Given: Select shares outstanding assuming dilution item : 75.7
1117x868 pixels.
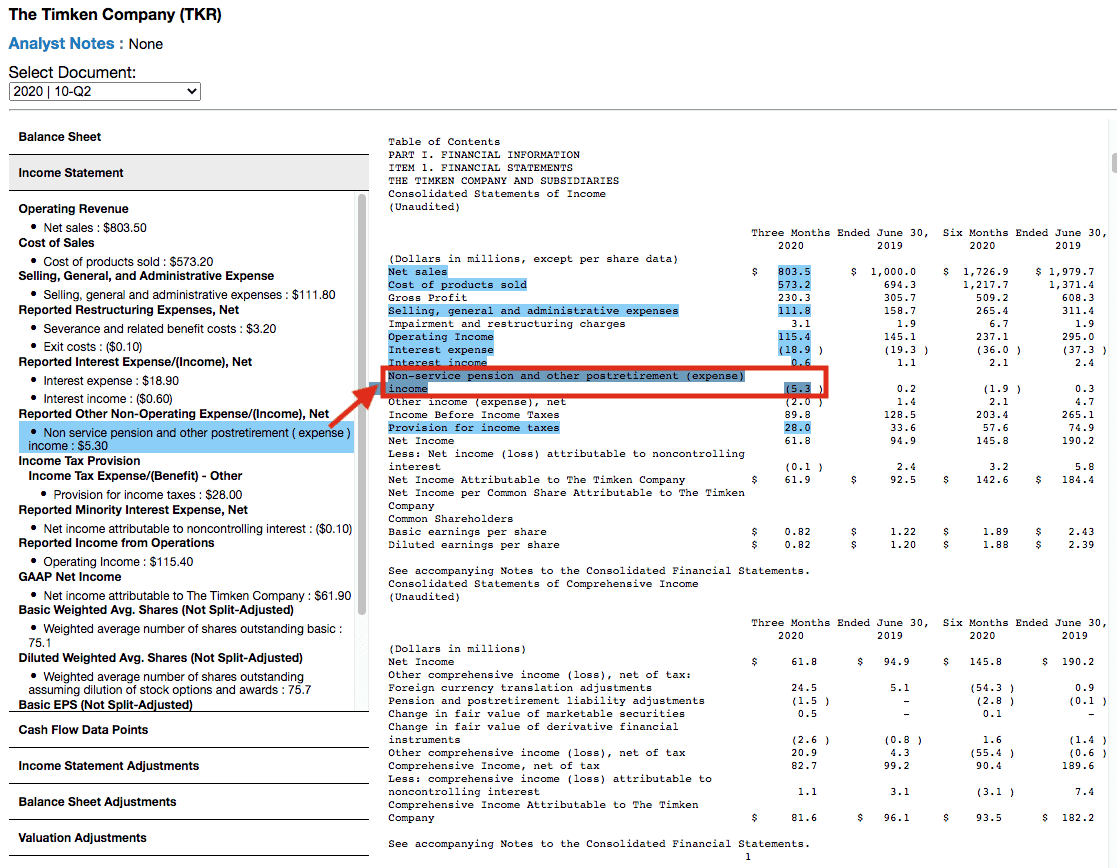Looking at the screenshot, I should (x=170, y=683).
